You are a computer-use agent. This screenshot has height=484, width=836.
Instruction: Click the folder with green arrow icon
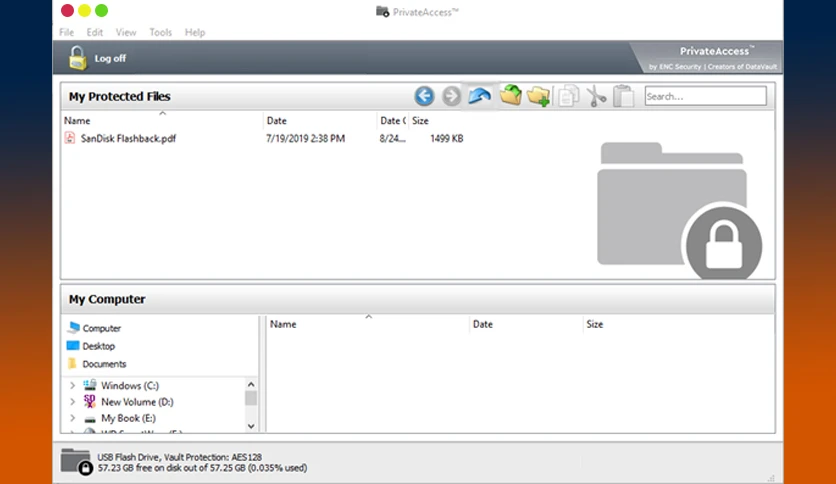pos(511,95)
